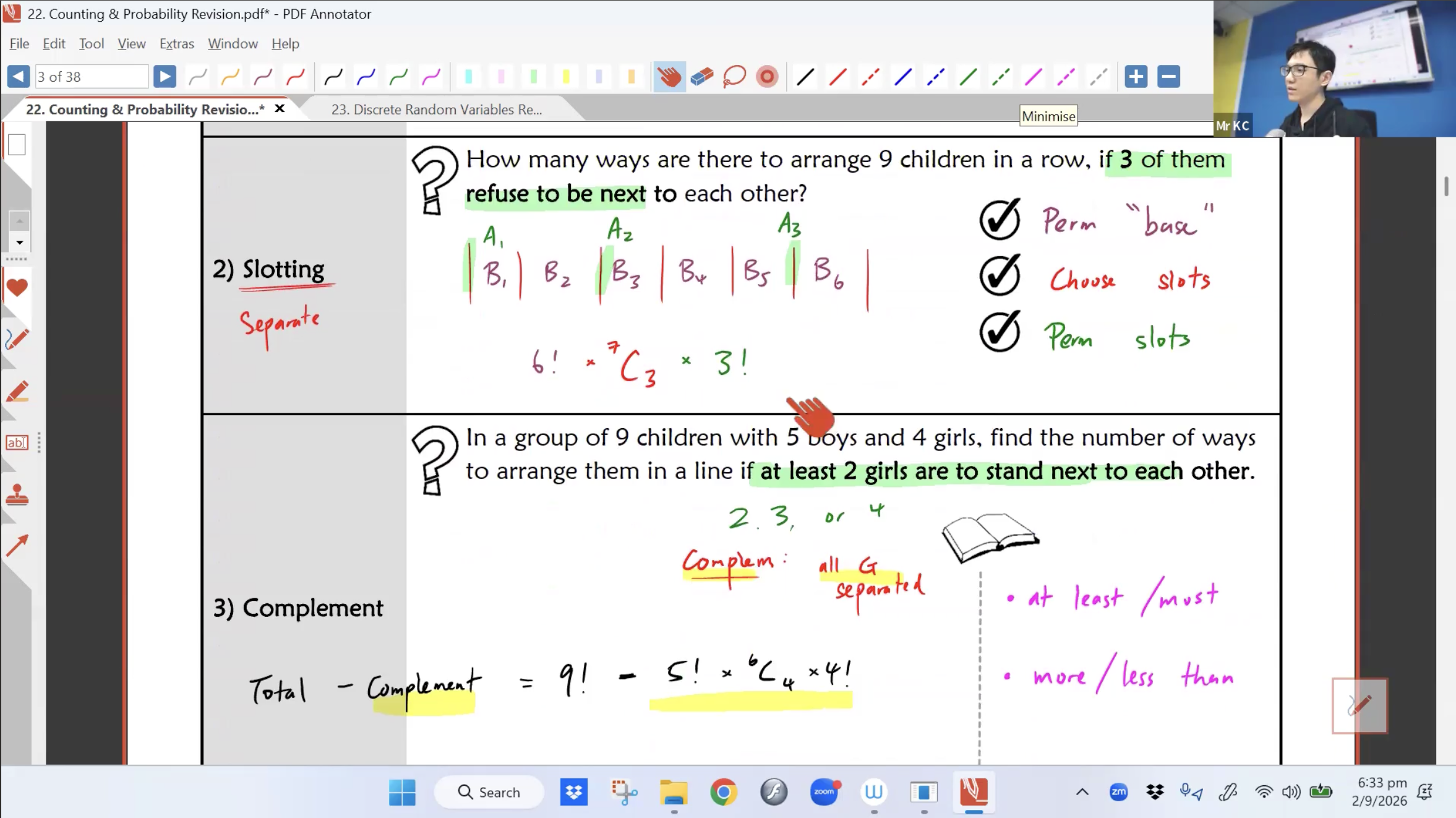Open Dropbox from the taskbar
The width and height of the screenshot is (1456, 818).
coord(574,792)
